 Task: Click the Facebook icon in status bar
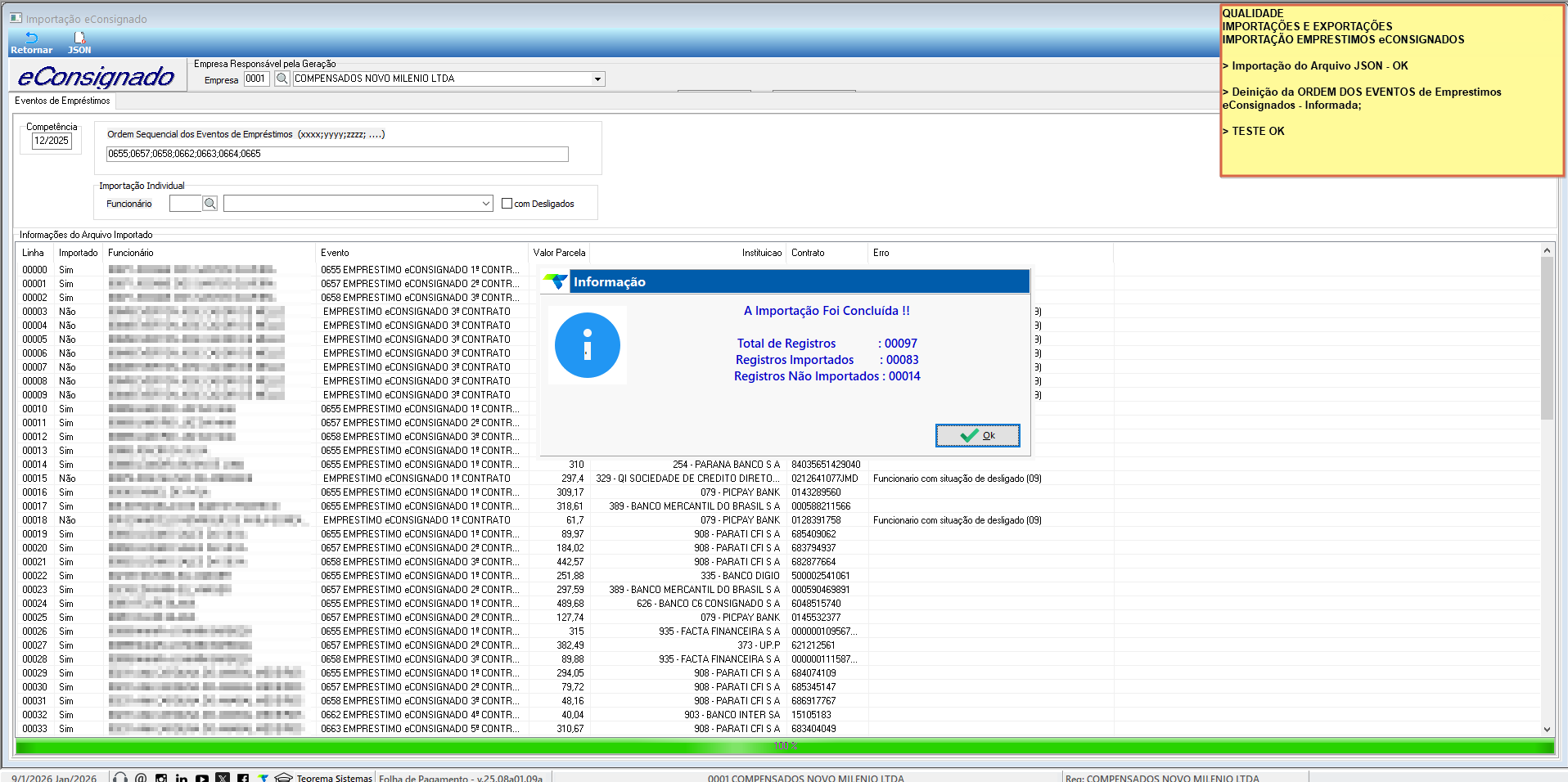pos(243,777)
